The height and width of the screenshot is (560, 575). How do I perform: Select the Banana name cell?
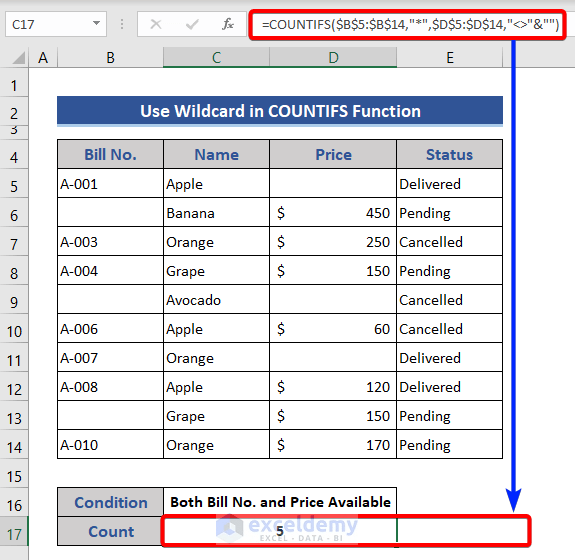click(x=216, y=212)
